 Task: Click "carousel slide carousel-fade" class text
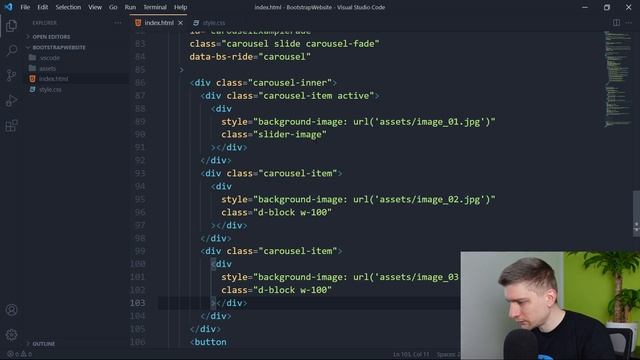tap(300, 44)
